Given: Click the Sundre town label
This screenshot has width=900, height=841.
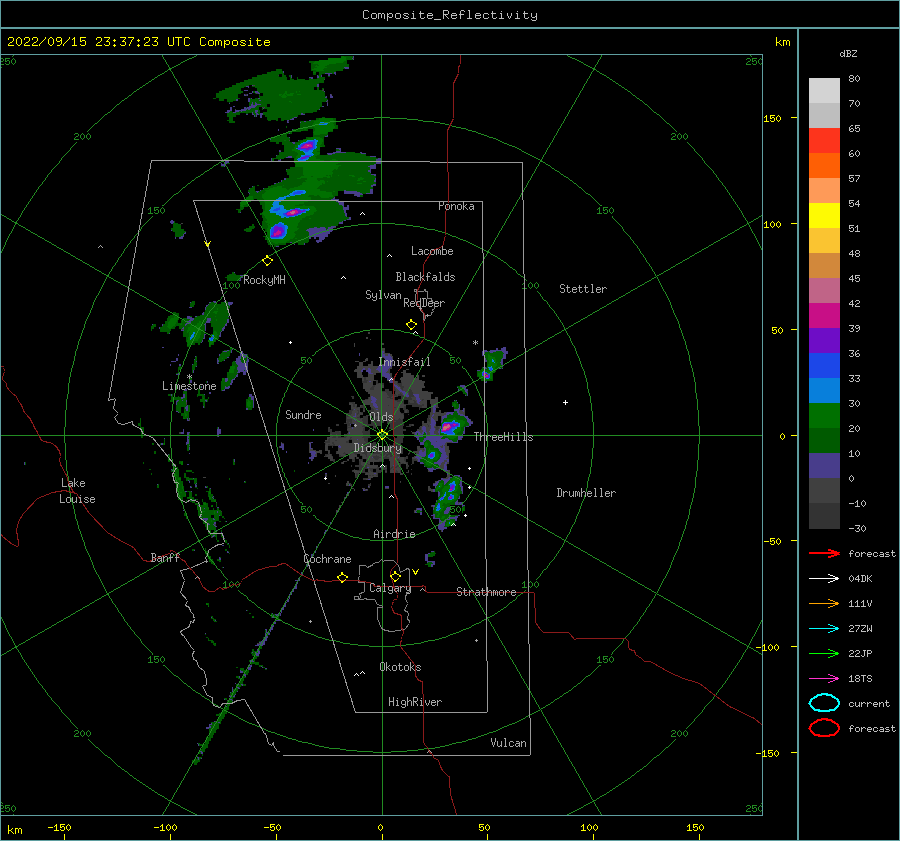Looking at the screenshot, I should point(303,414).
